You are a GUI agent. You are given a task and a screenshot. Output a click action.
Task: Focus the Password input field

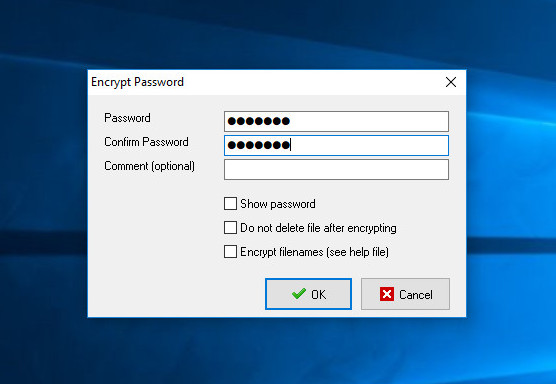tap(336, 121)
